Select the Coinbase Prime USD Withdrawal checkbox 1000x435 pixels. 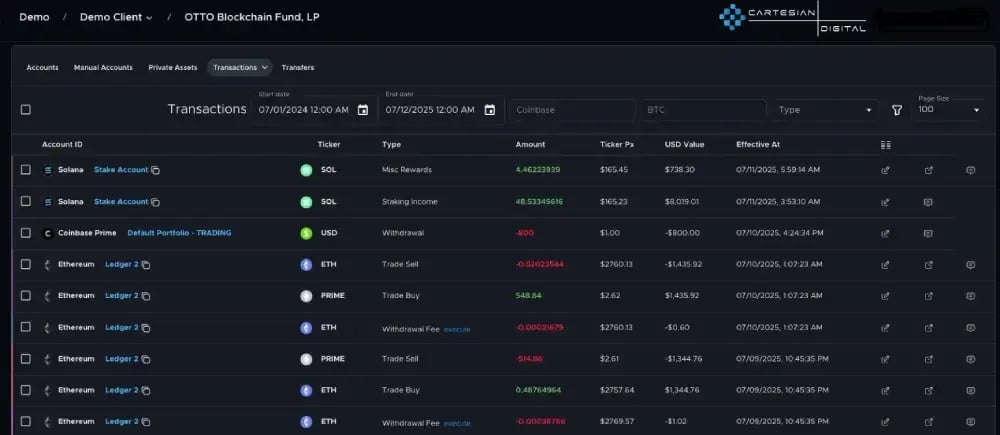pos(26,233)
